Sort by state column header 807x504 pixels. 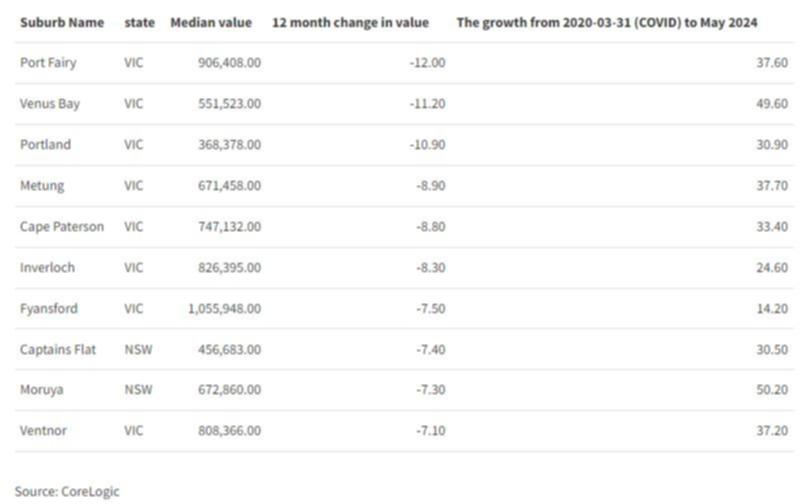point(139,23)
